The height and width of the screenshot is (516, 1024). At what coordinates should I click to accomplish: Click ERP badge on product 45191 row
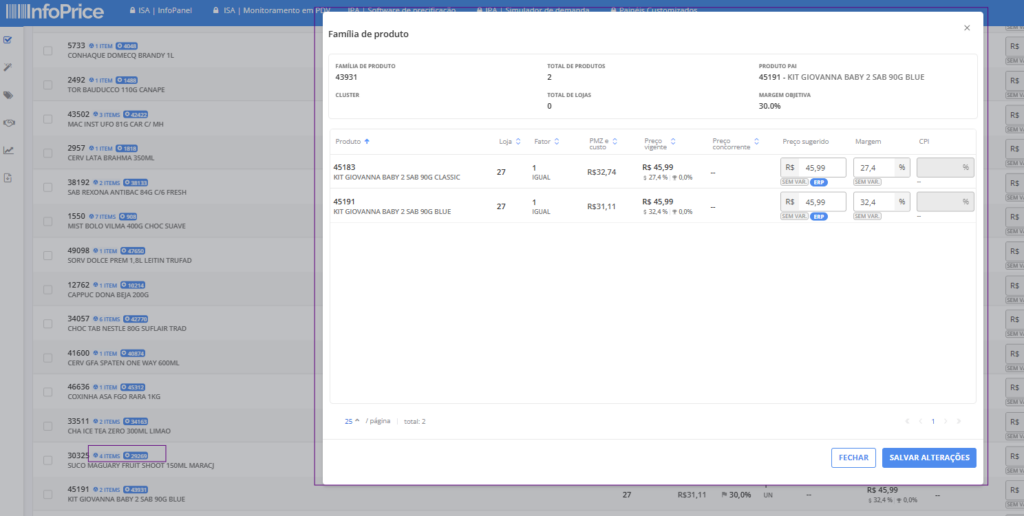[x=819, y=216]
